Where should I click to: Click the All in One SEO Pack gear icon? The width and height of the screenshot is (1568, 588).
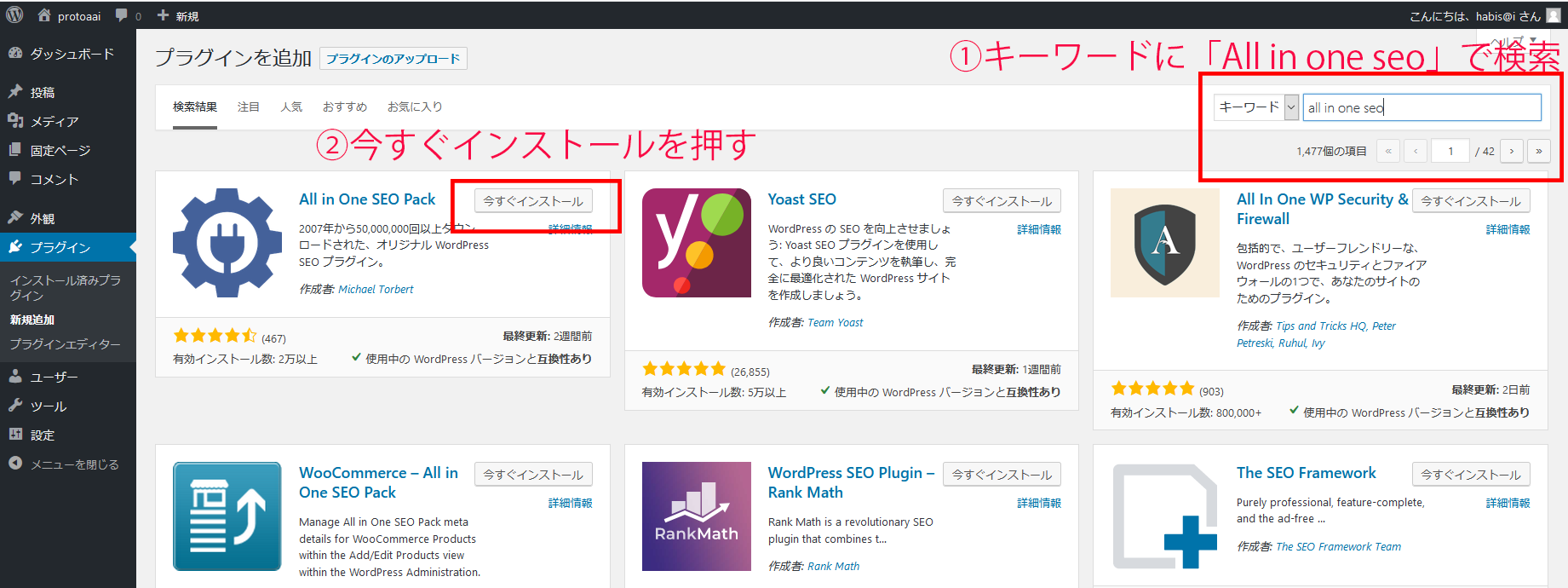tap(227, 243)
